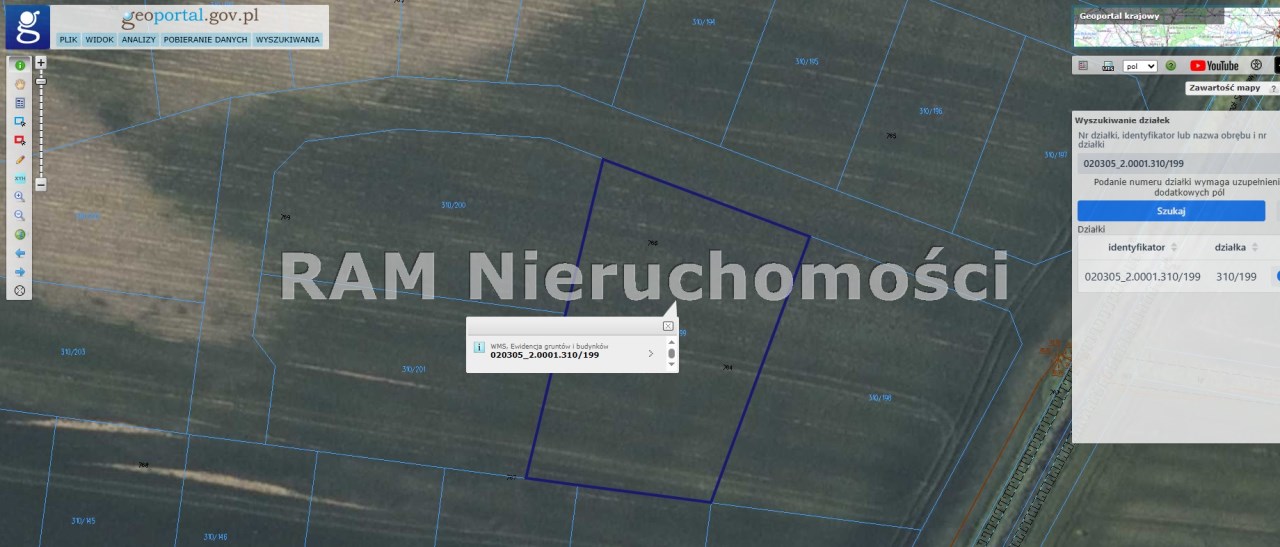1280x547 pixels.
Task: Sort results by identyfikator column
Action: pos(1174,247)
